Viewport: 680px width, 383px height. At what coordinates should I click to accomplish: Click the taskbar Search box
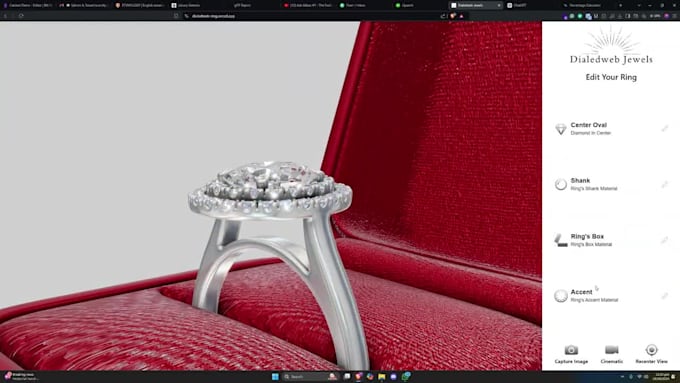pos(310,376)
